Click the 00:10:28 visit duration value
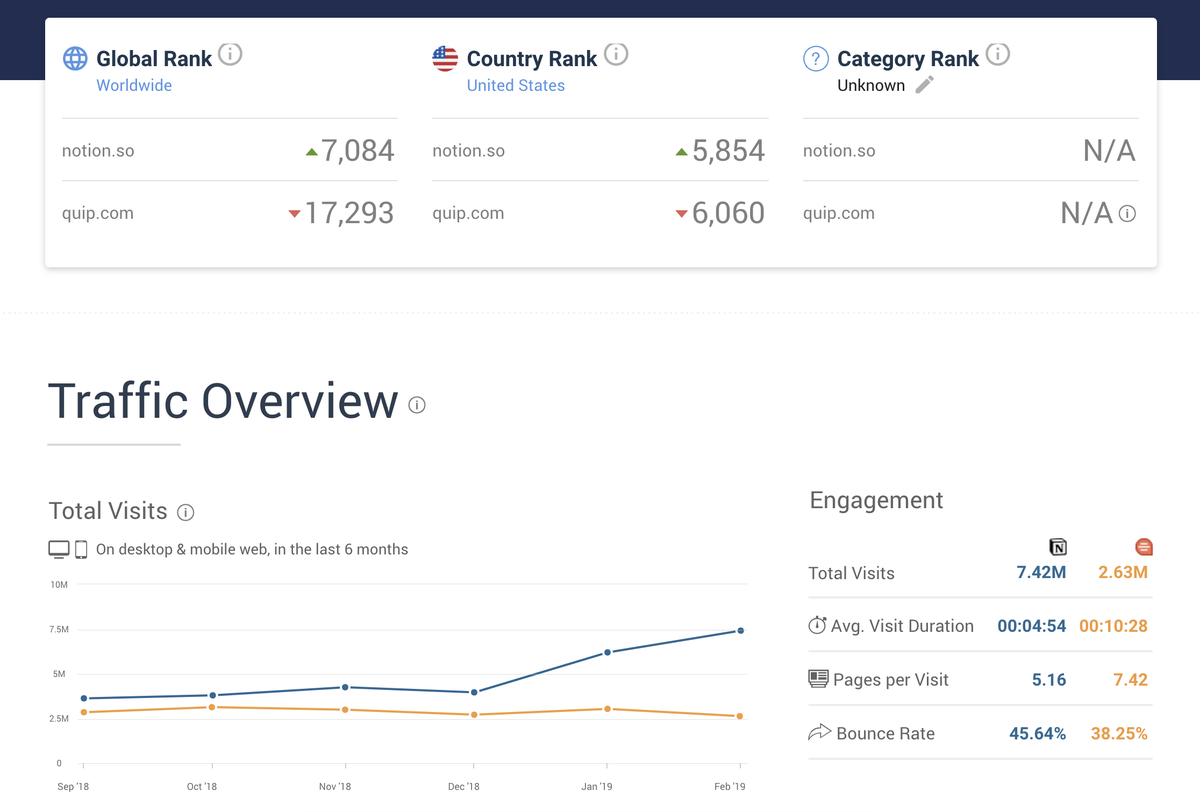 point(1114,626)
